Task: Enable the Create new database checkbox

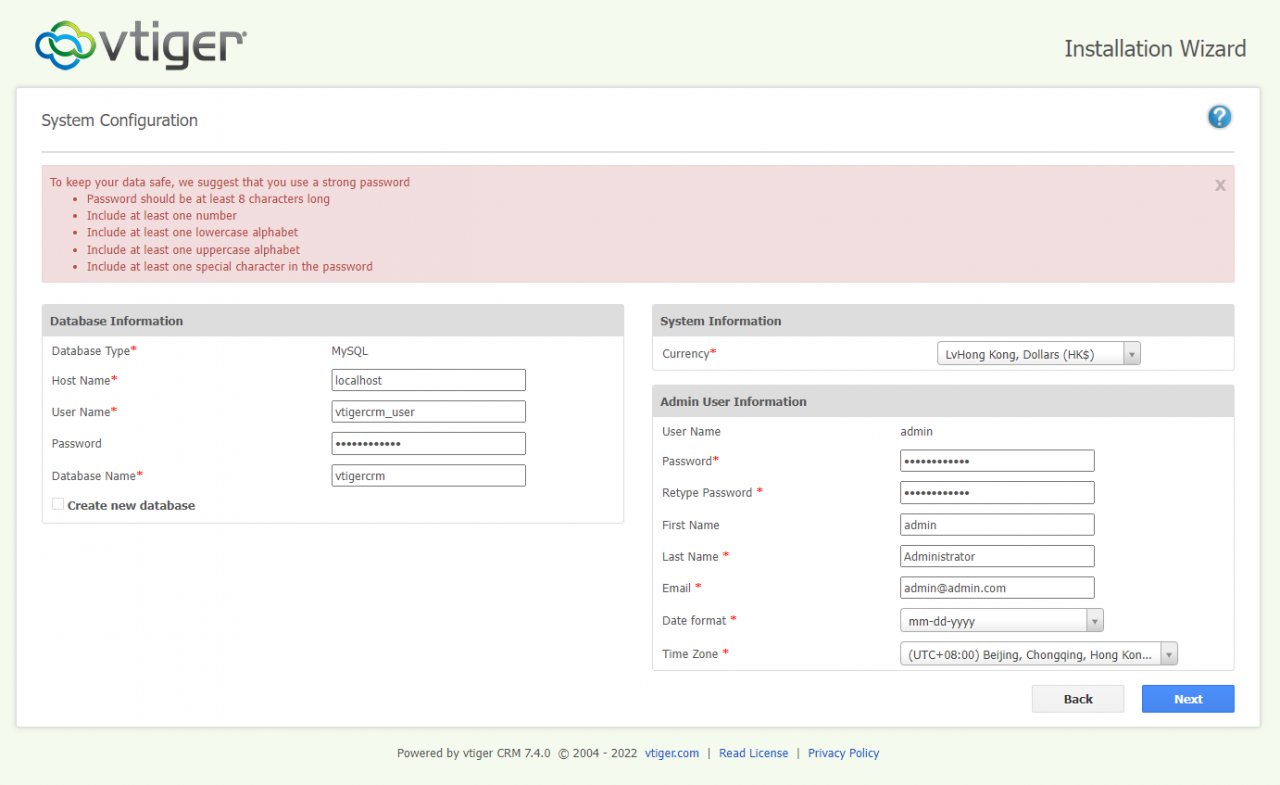Action: [x=58, y=505]
